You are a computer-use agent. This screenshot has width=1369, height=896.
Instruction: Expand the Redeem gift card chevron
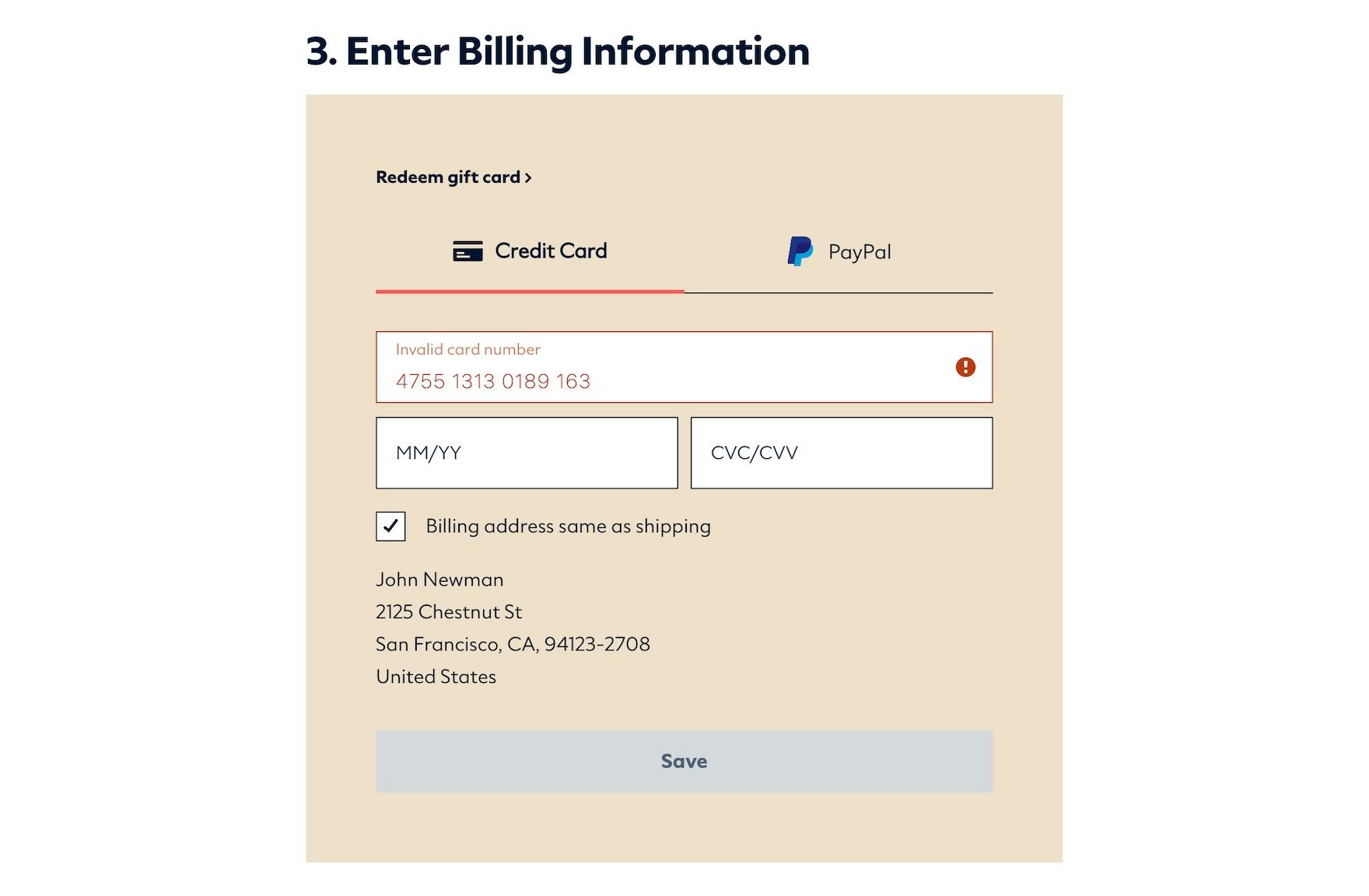[528, 178]
